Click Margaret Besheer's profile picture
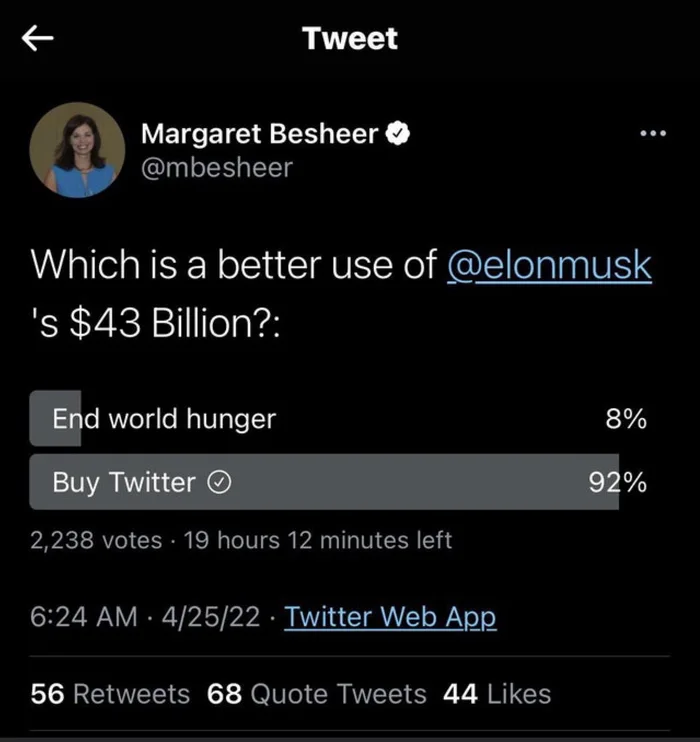This screenshot has height=742, width=700. [78, 150]
